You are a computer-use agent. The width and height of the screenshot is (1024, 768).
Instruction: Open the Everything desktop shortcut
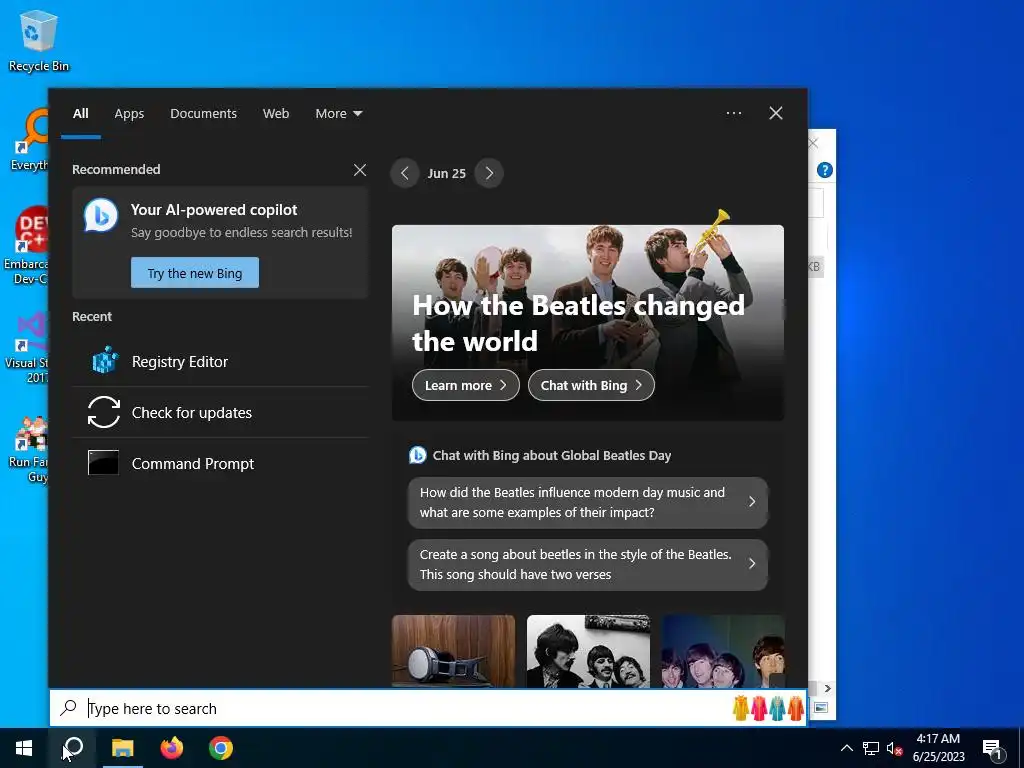(x=27, y=140)
